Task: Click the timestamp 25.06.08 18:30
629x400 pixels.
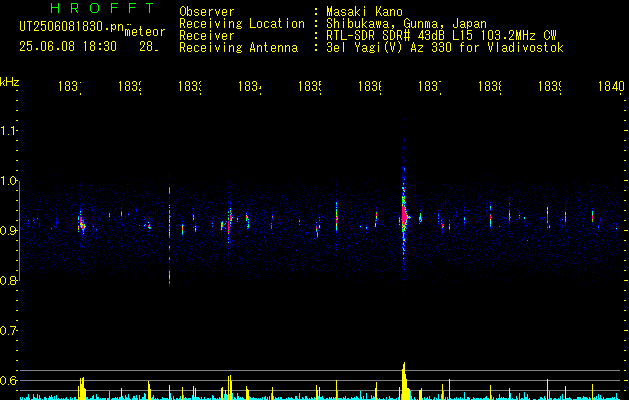Action: point(68,47)
